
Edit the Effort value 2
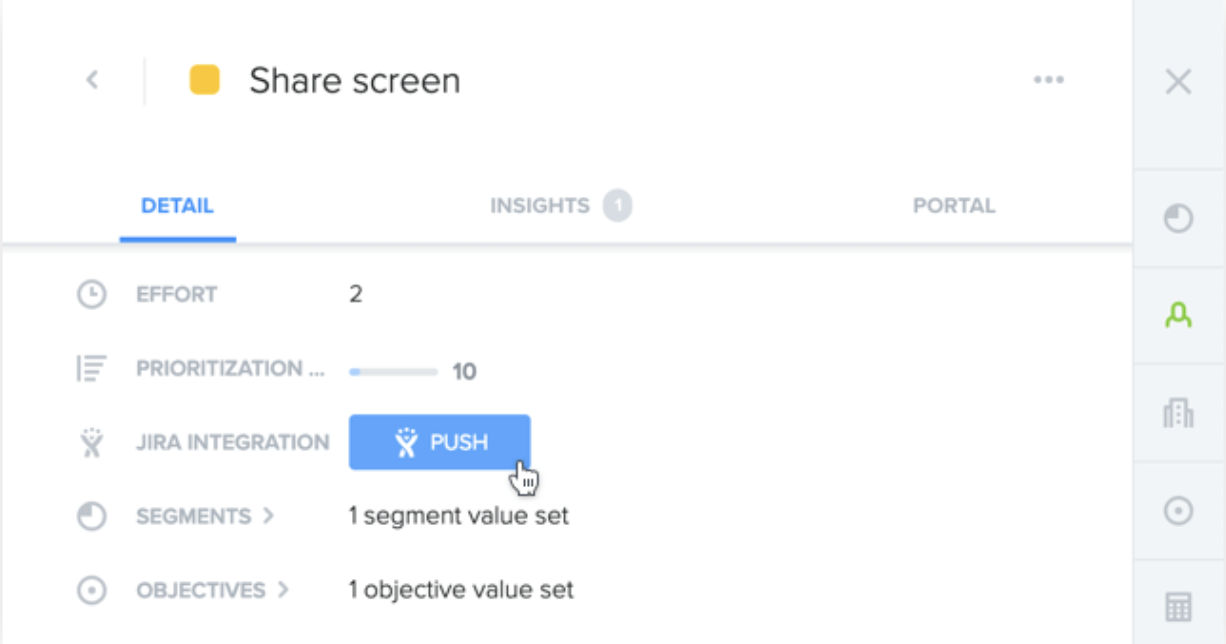pos(356,294)
